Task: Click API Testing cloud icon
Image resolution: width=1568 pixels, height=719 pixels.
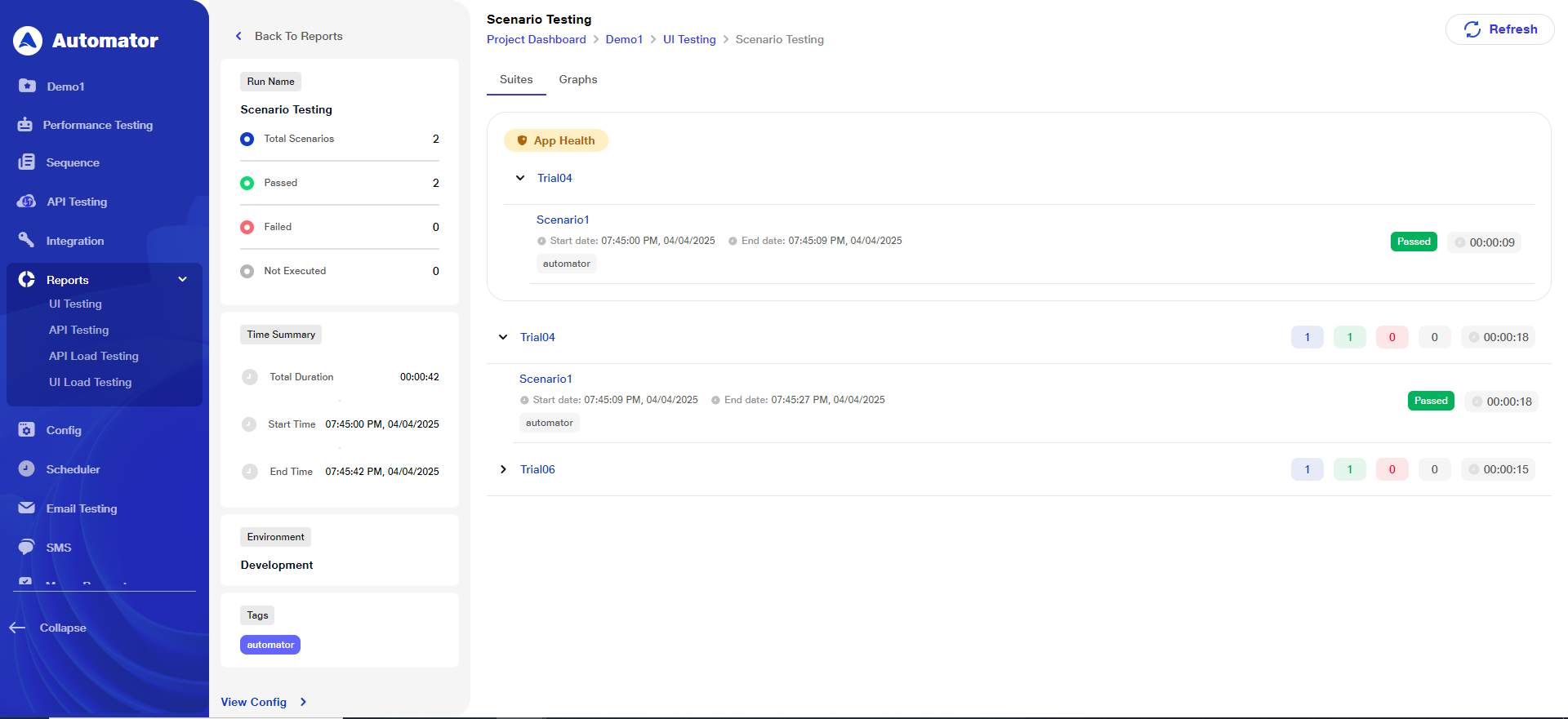Action: click(26, 201)
